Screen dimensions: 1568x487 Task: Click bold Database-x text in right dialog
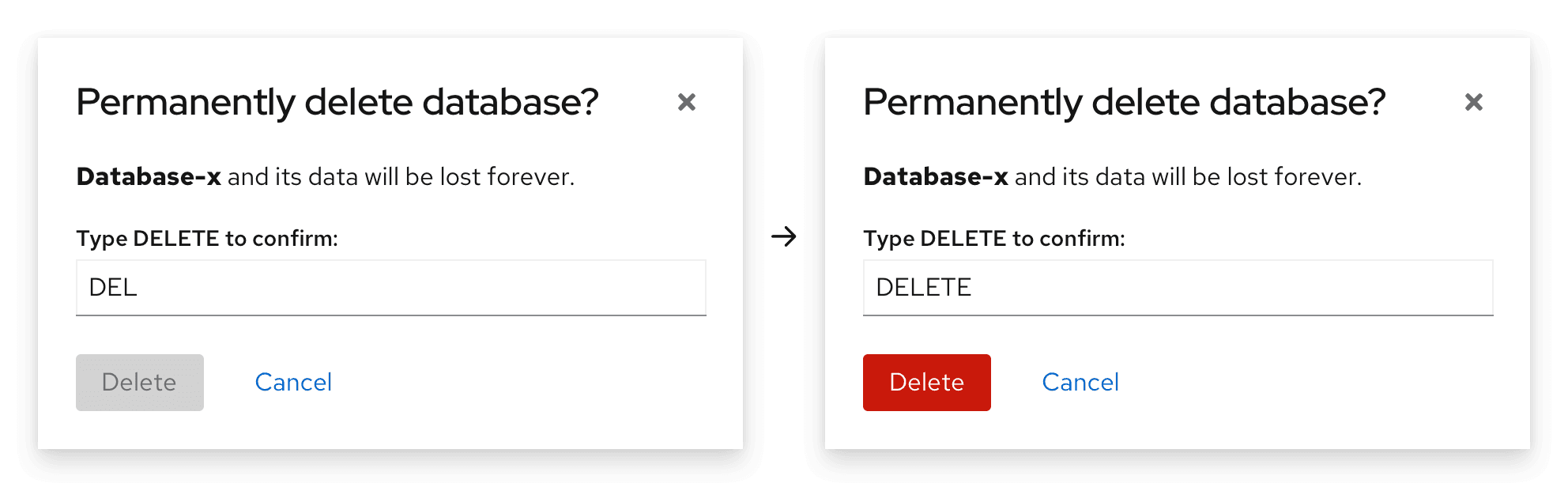(936, 176)
